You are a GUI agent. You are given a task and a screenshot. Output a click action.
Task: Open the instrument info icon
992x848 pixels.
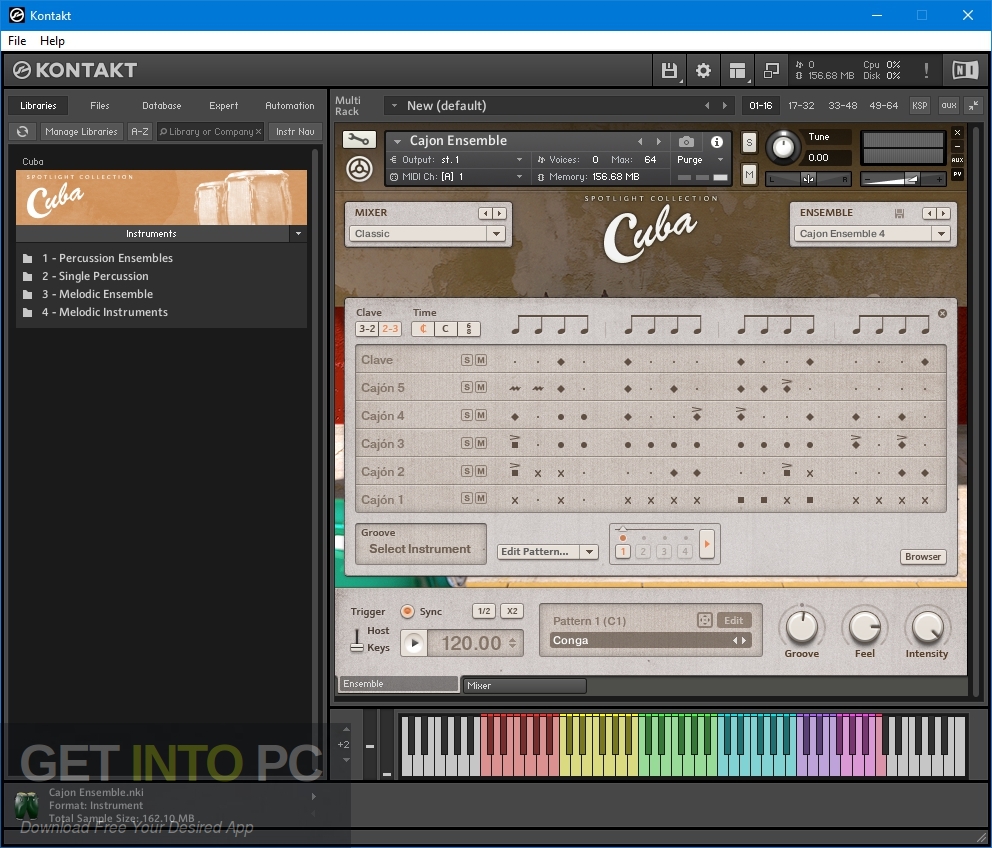(717, 142)
